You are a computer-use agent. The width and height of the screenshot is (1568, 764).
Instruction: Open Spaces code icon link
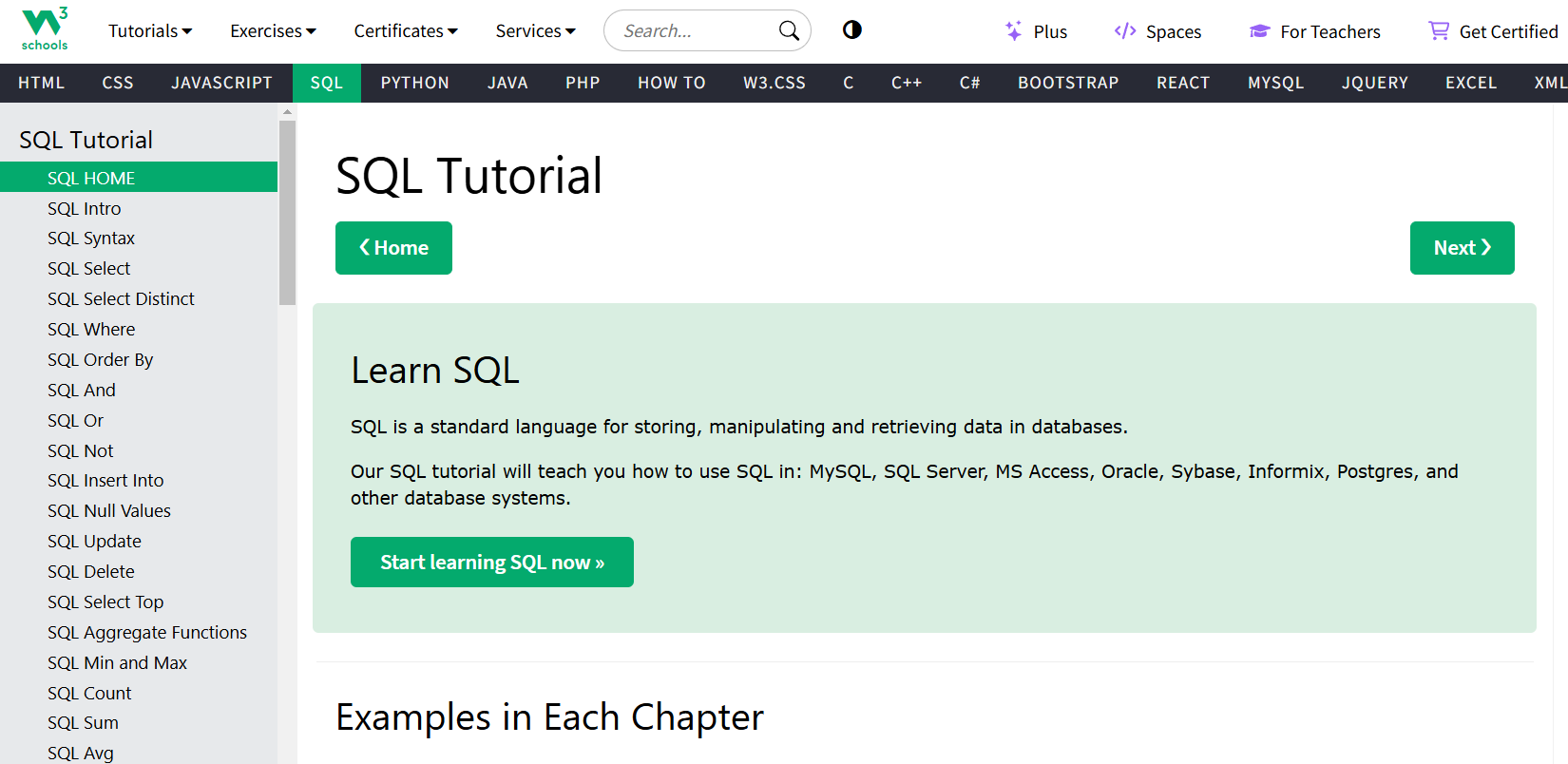pos(1125,31)
